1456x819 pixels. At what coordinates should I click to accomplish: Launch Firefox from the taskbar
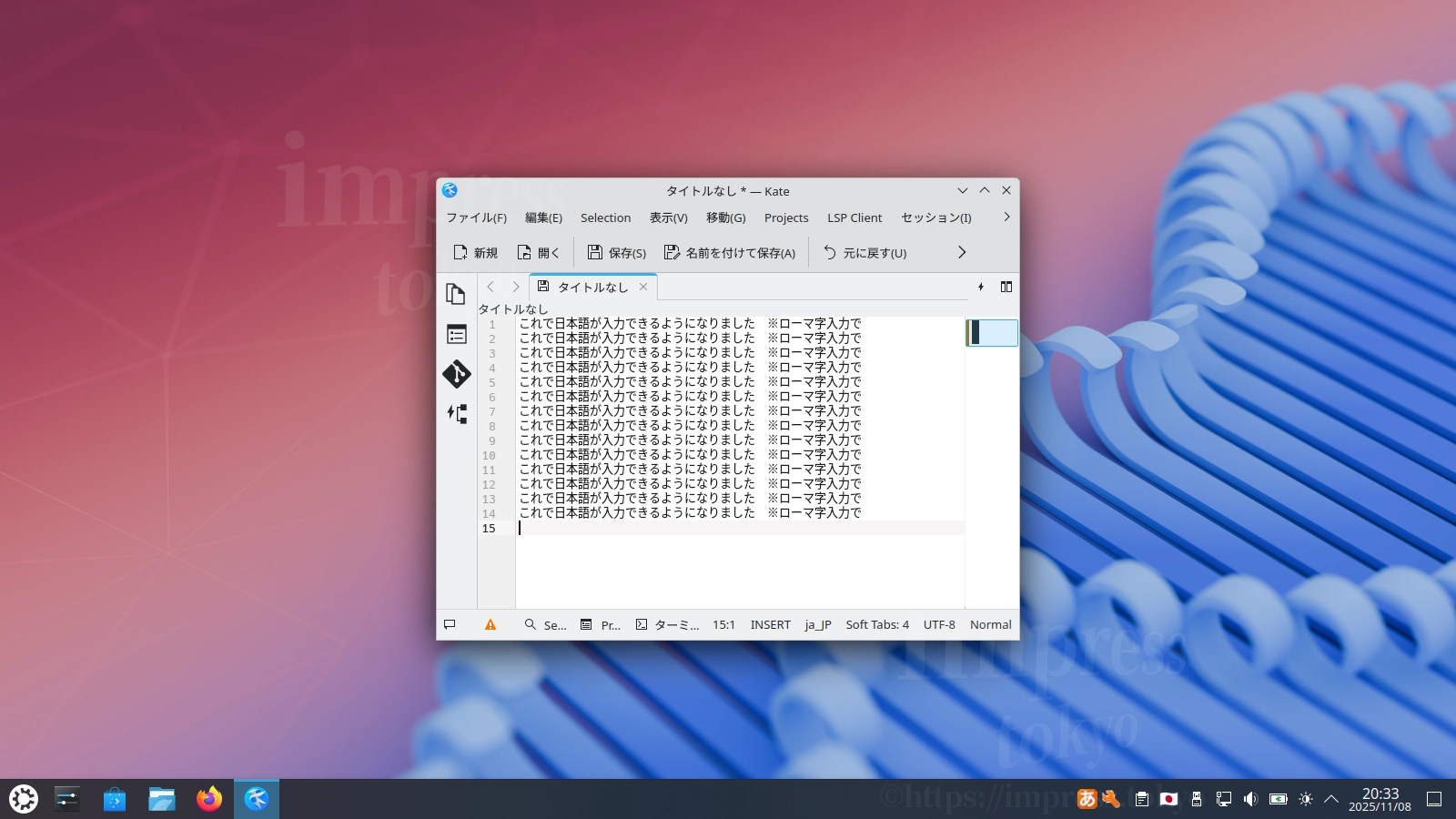[x=209, y=799]
